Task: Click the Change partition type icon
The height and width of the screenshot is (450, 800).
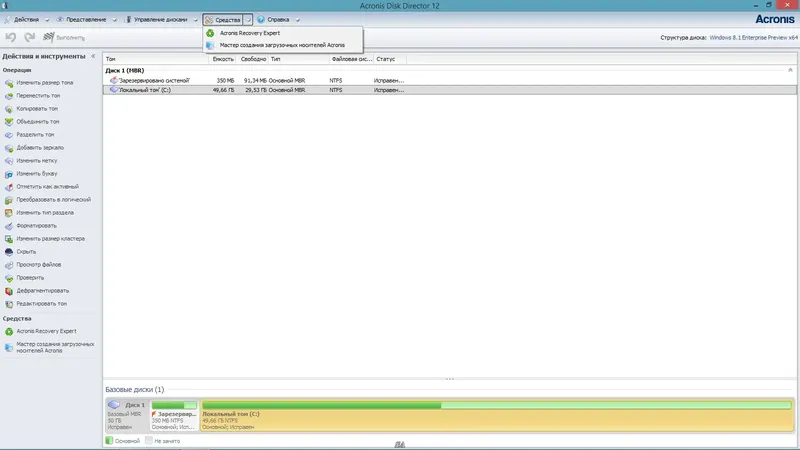Action: coord(9,213)
